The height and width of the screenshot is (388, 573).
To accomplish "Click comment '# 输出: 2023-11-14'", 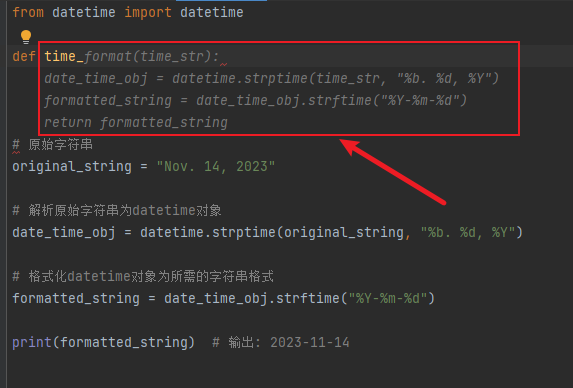I will (x=281, y=342).
